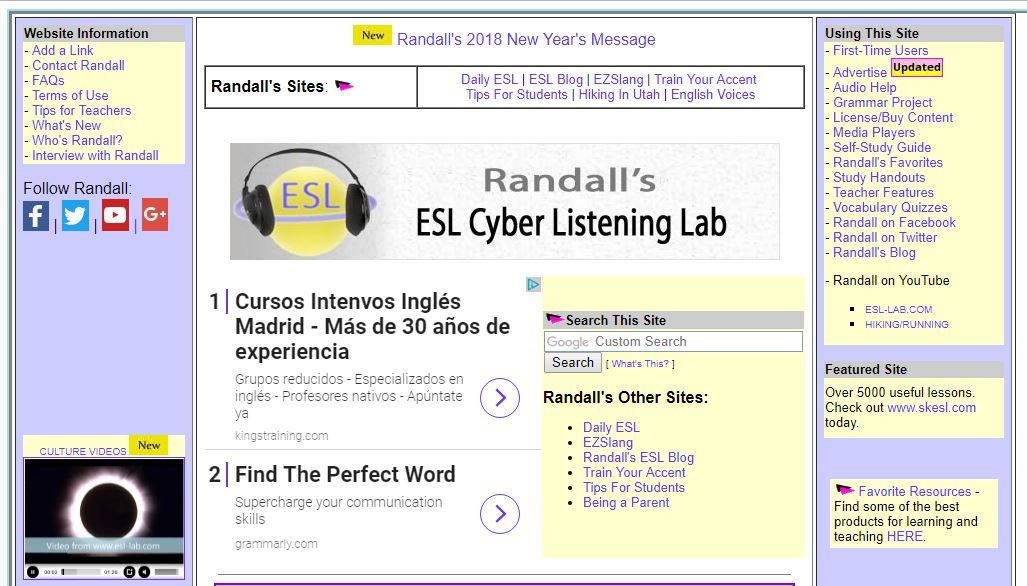Pause the culture video

pyautogui.click(x=33, y=572)
